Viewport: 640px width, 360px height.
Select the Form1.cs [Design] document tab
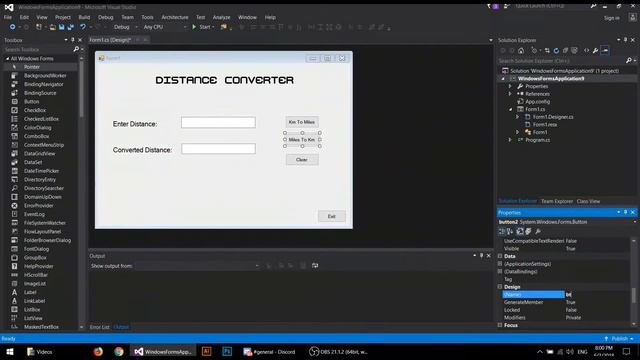pyautogui.click(x=110, y=40)
